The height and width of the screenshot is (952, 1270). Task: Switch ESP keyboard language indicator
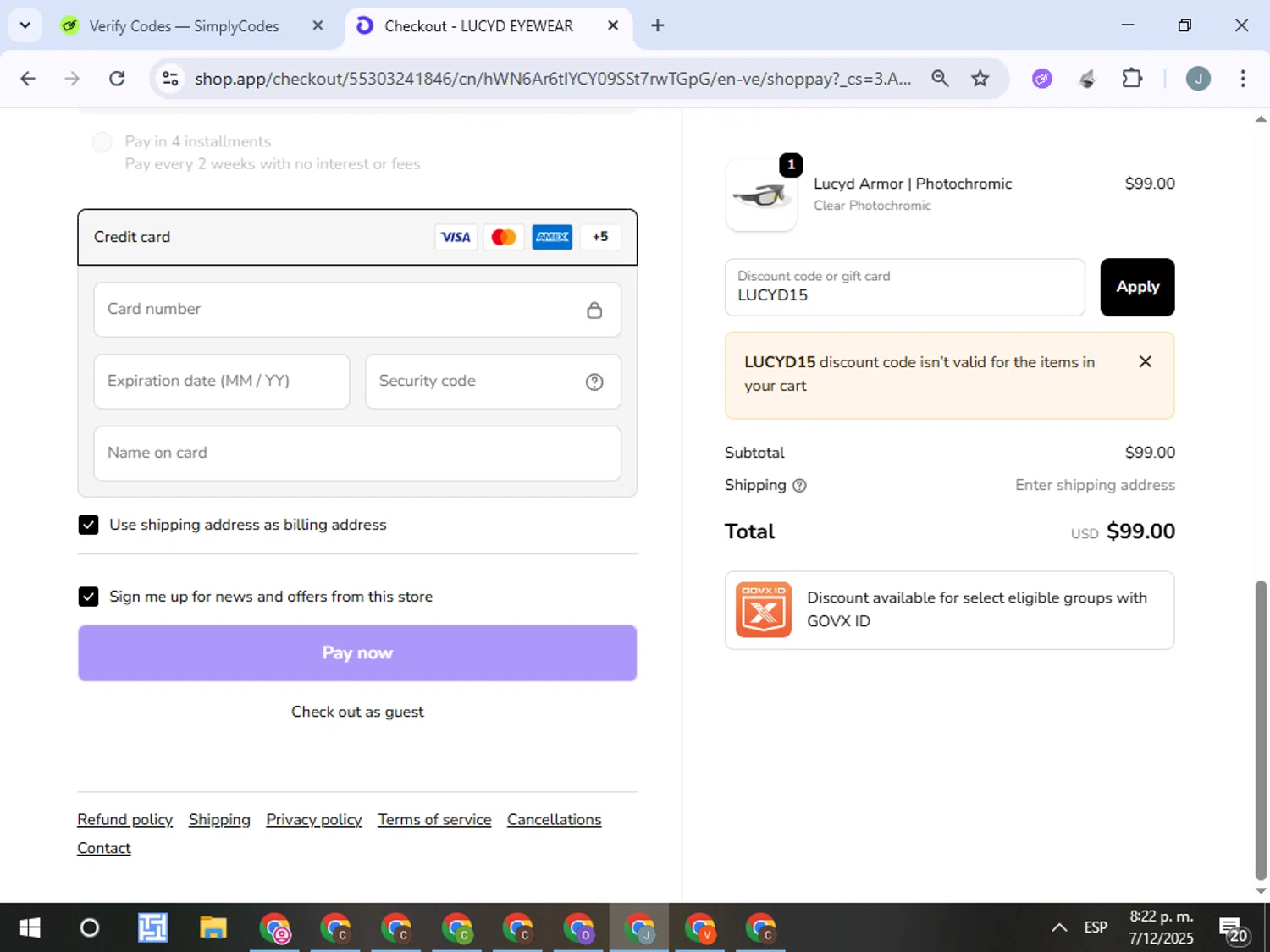(x=1096, y=928)
